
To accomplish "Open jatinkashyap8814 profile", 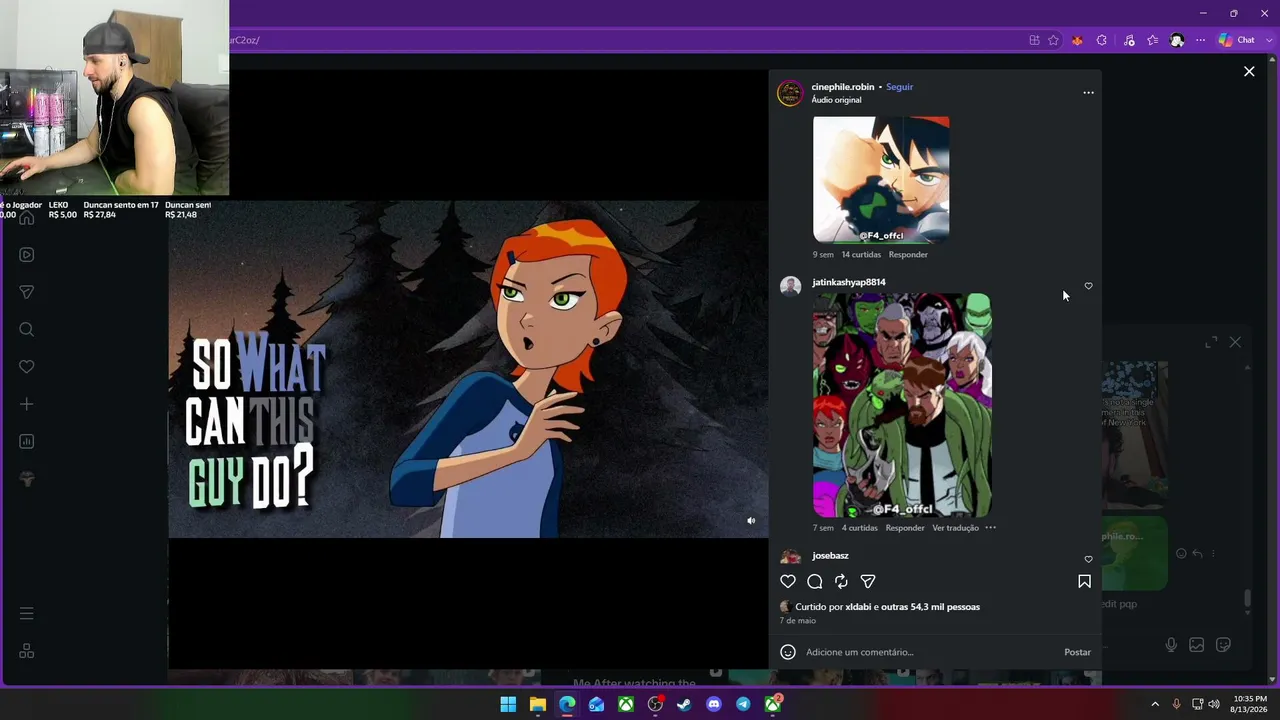I will [x=849, y=282].
